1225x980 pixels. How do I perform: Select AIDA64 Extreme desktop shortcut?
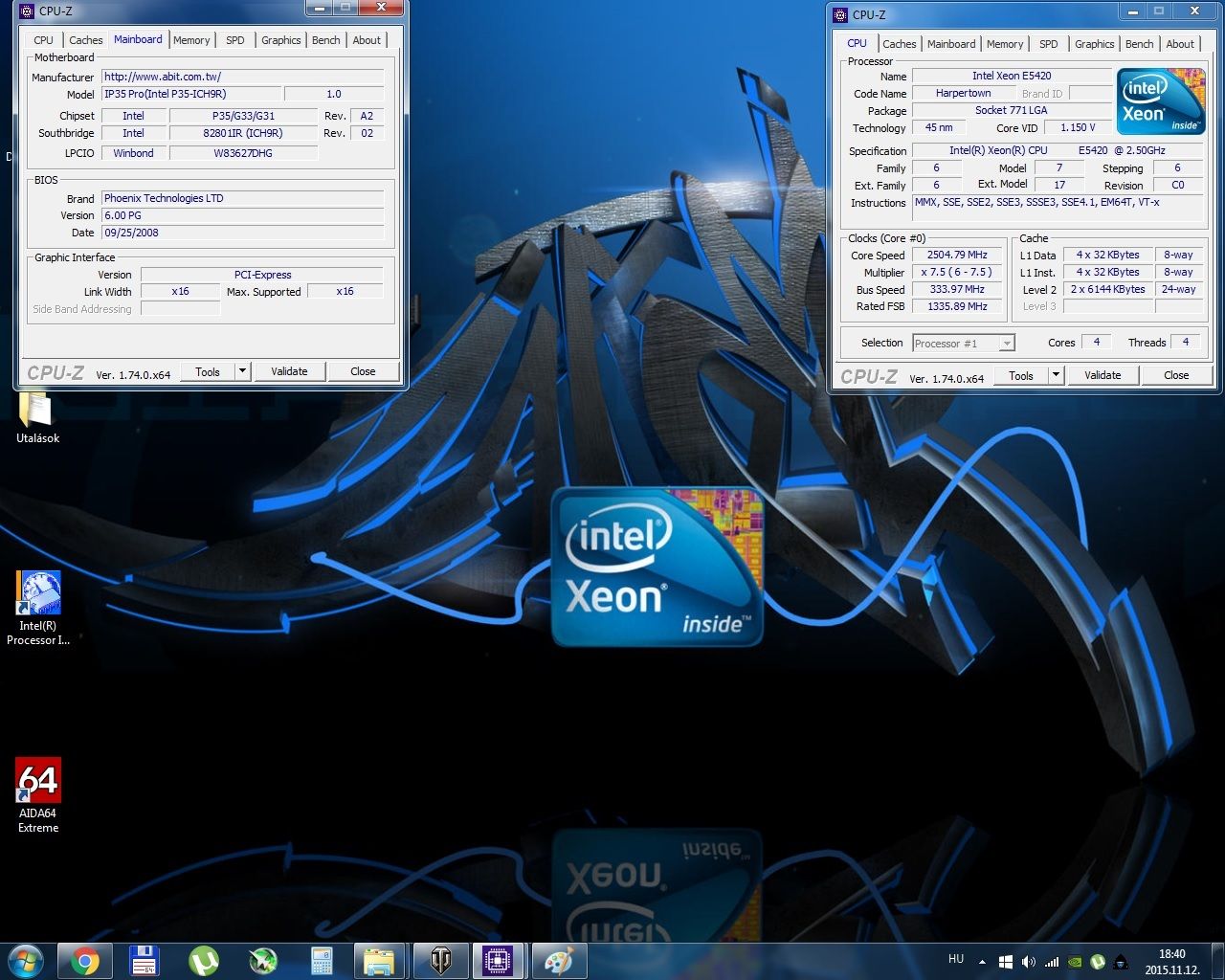(x=38, y=796)
